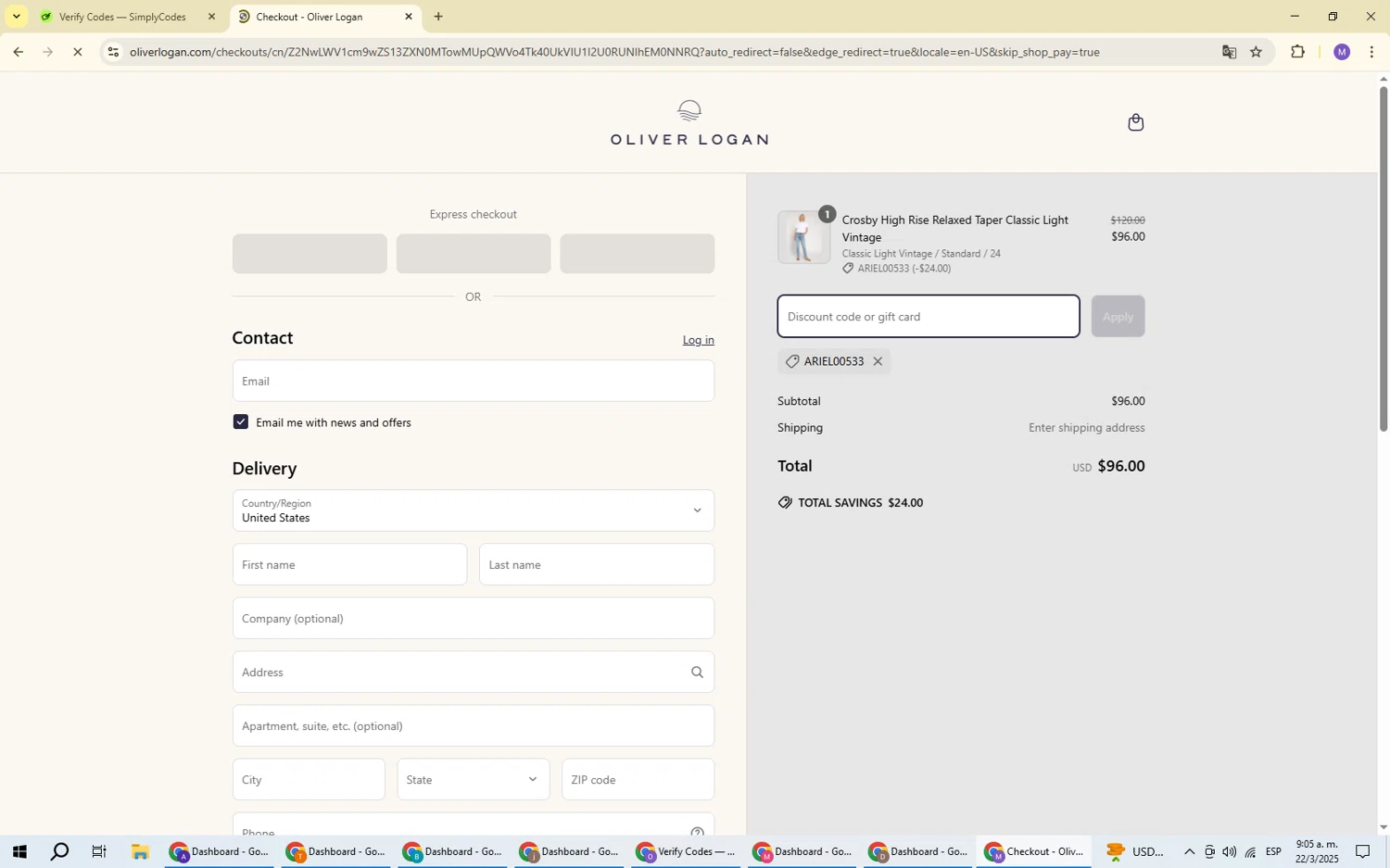Click the taskbar clock 9:05 a. m.
The width and height of the screenshot is (1390, 868).
[x=1317, y=845]
